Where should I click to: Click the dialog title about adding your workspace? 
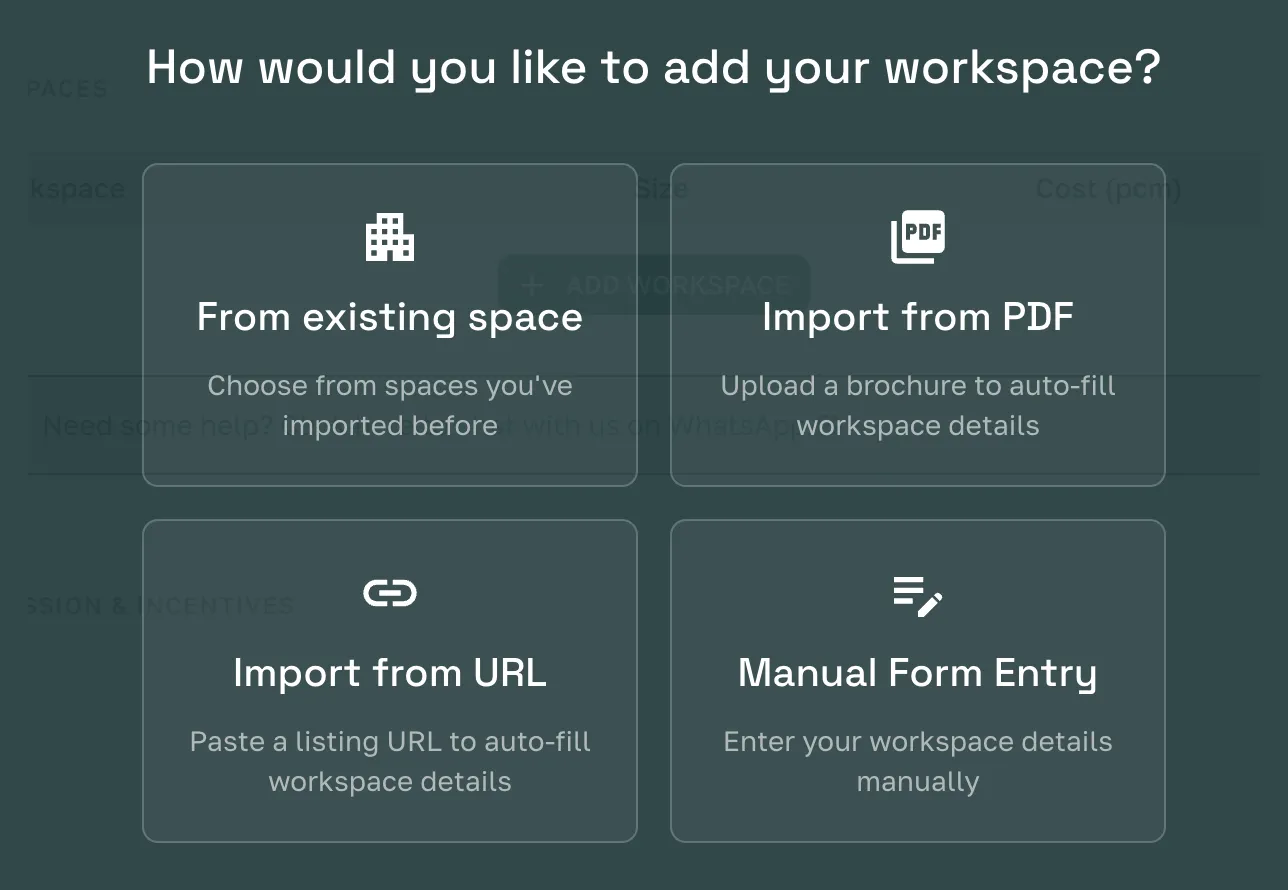[x=653, y=66]
